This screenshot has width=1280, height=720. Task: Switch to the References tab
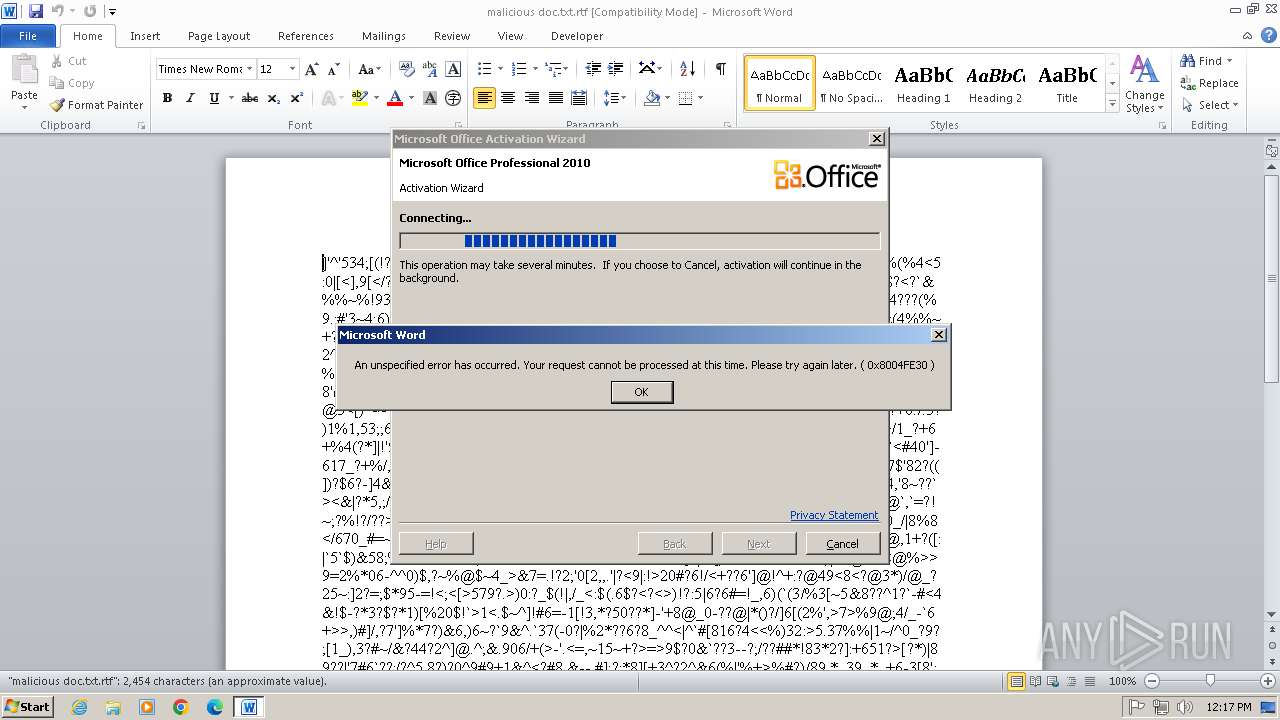pyautogui.click(x=306, y=36)
